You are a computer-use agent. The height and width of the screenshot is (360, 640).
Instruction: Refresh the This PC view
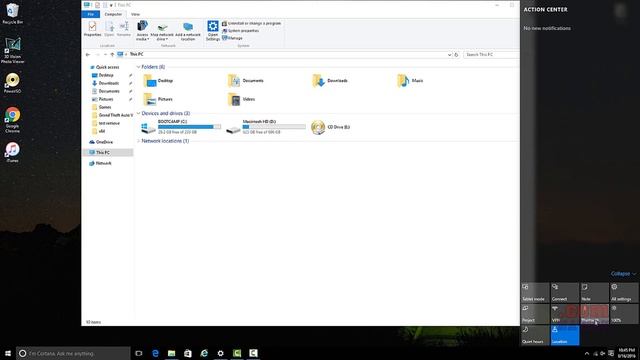pyautogui.click(x=456, y=55)
